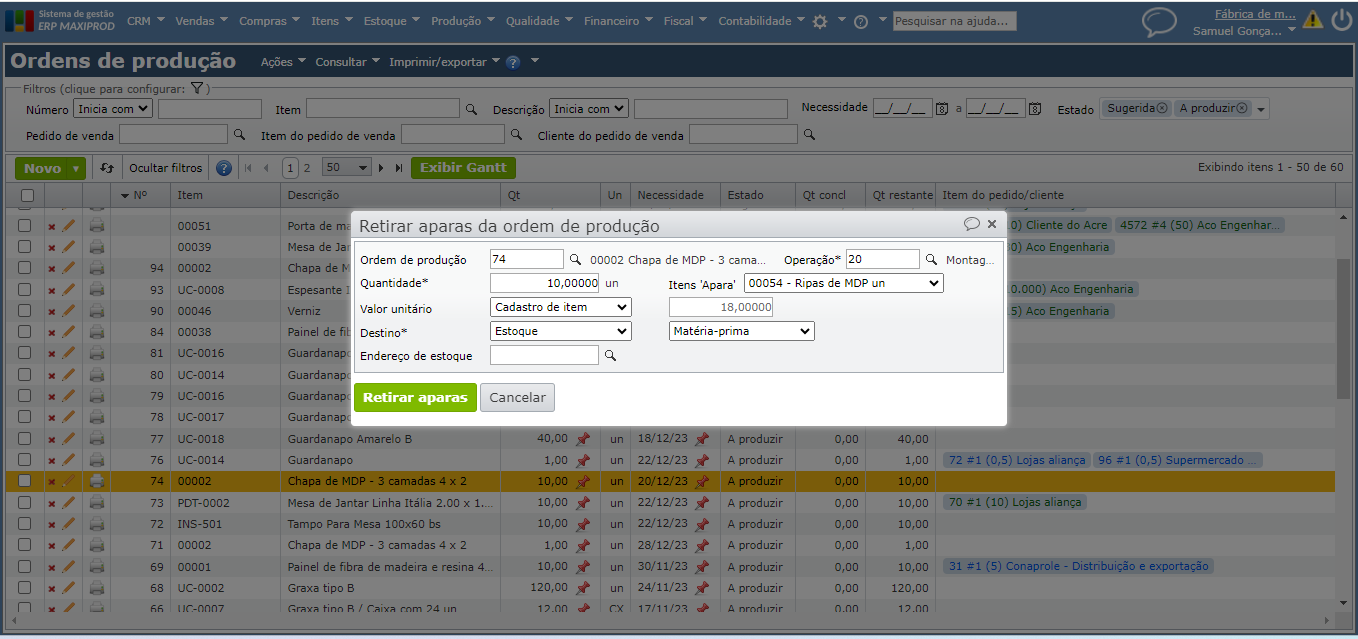This screenshot has width=1358, height=639.
Task: Open the Novo button dropdown arrow
Action: click(76, 169)
